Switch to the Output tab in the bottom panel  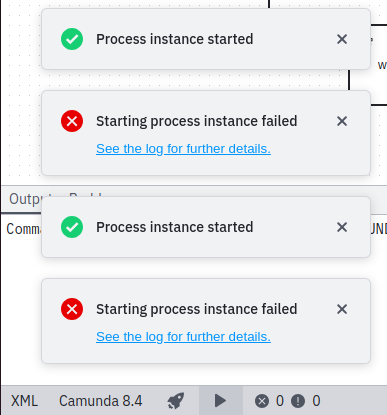coord(25,199)
